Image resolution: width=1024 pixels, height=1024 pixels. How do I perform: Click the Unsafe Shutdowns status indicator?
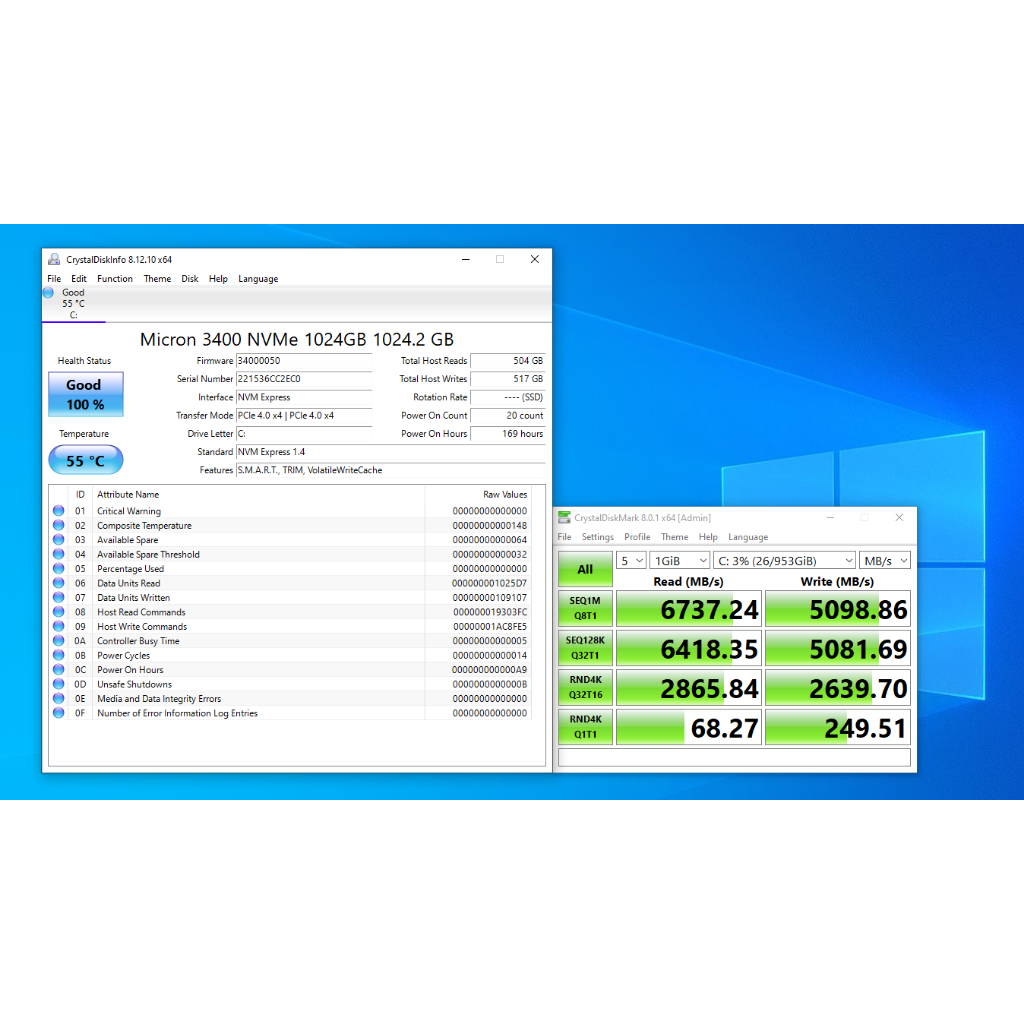pos(58,685)
